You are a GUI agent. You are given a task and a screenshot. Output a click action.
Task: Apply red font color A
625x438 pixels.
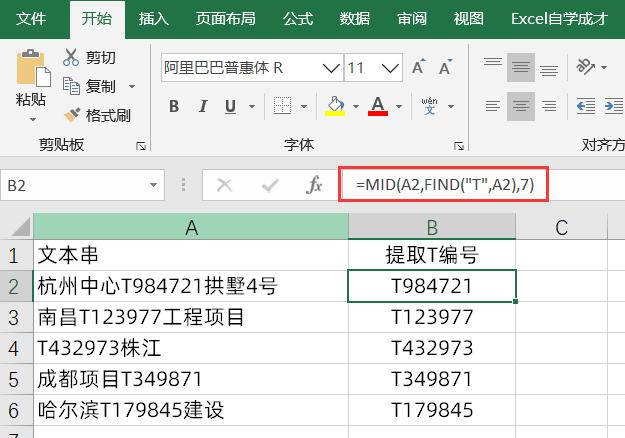click(x=378, y=106)
